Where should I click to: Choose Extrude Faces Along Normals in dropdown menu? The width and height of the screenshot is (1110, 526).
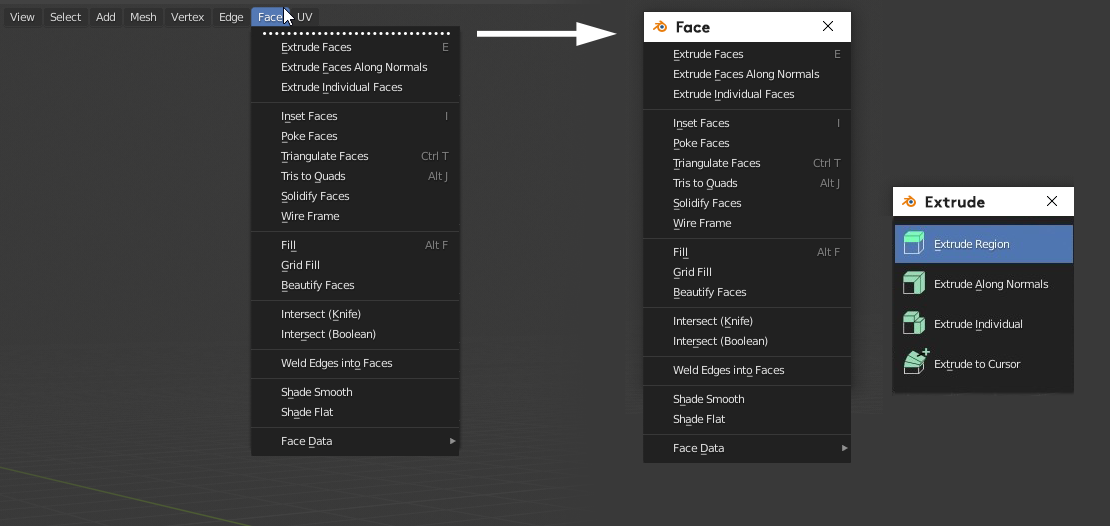pos(355,67)
